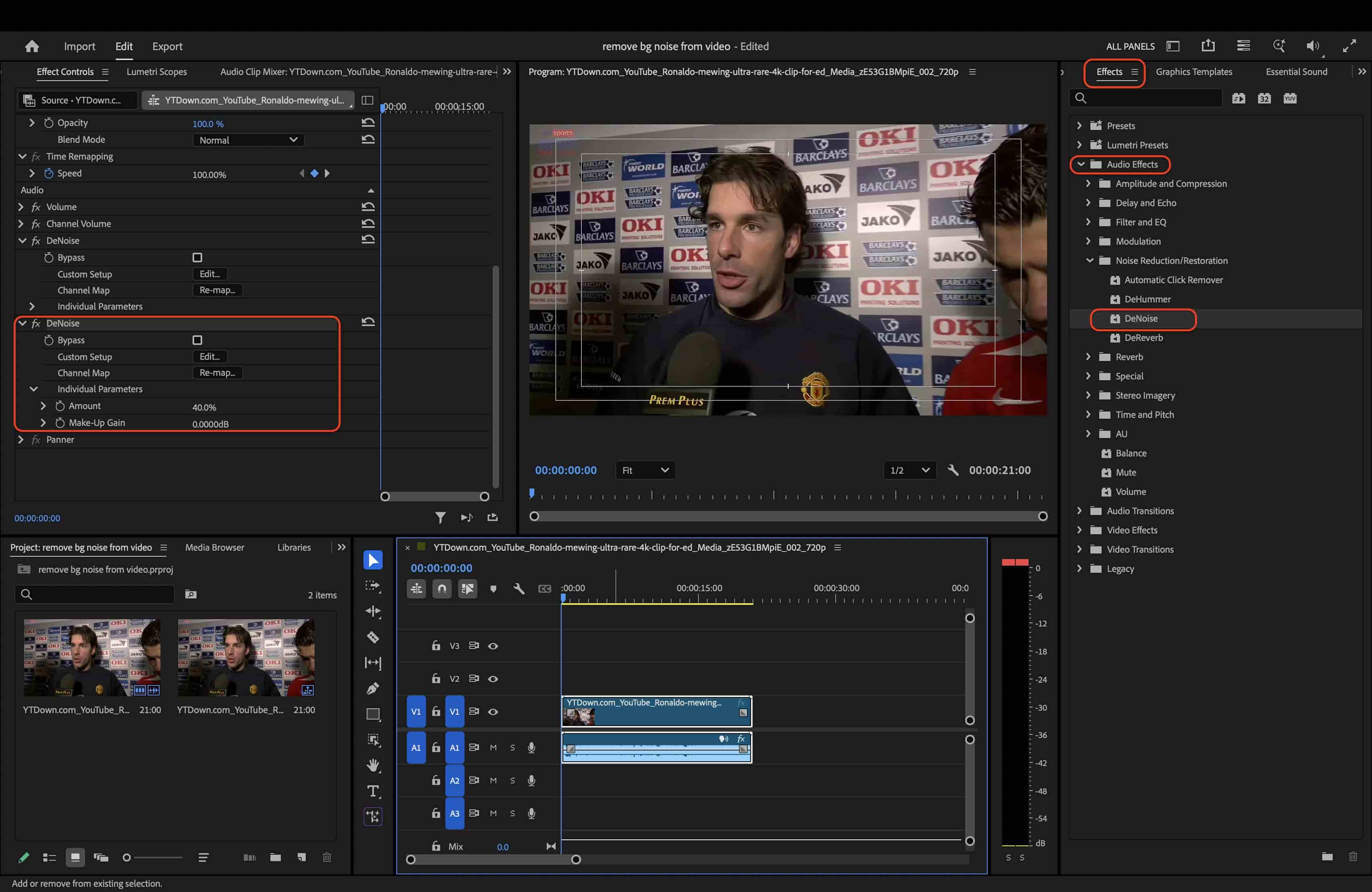Open the Blend Mode Normal dropdown
The height and width of the screenshot is (892, 1372).
click(248, 140)
